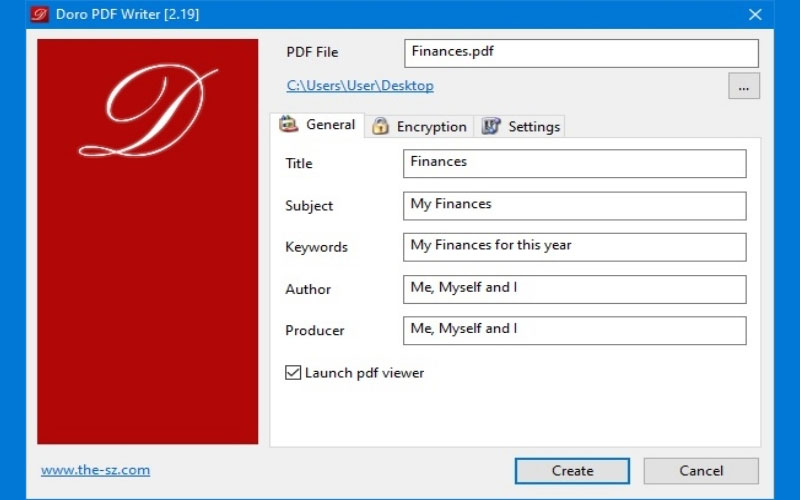Click the 'Doro PDF Writer [2.19]' title text

tap(128, 14)
